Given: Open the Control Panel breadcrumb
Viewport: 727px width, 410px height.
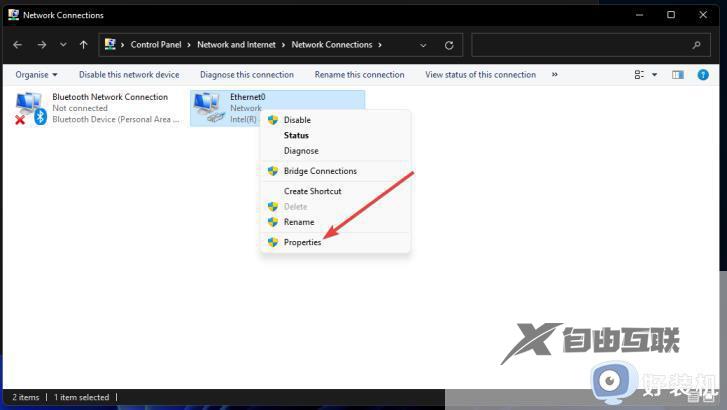Looking at the screenshot, I should click(x=156, y=45).
